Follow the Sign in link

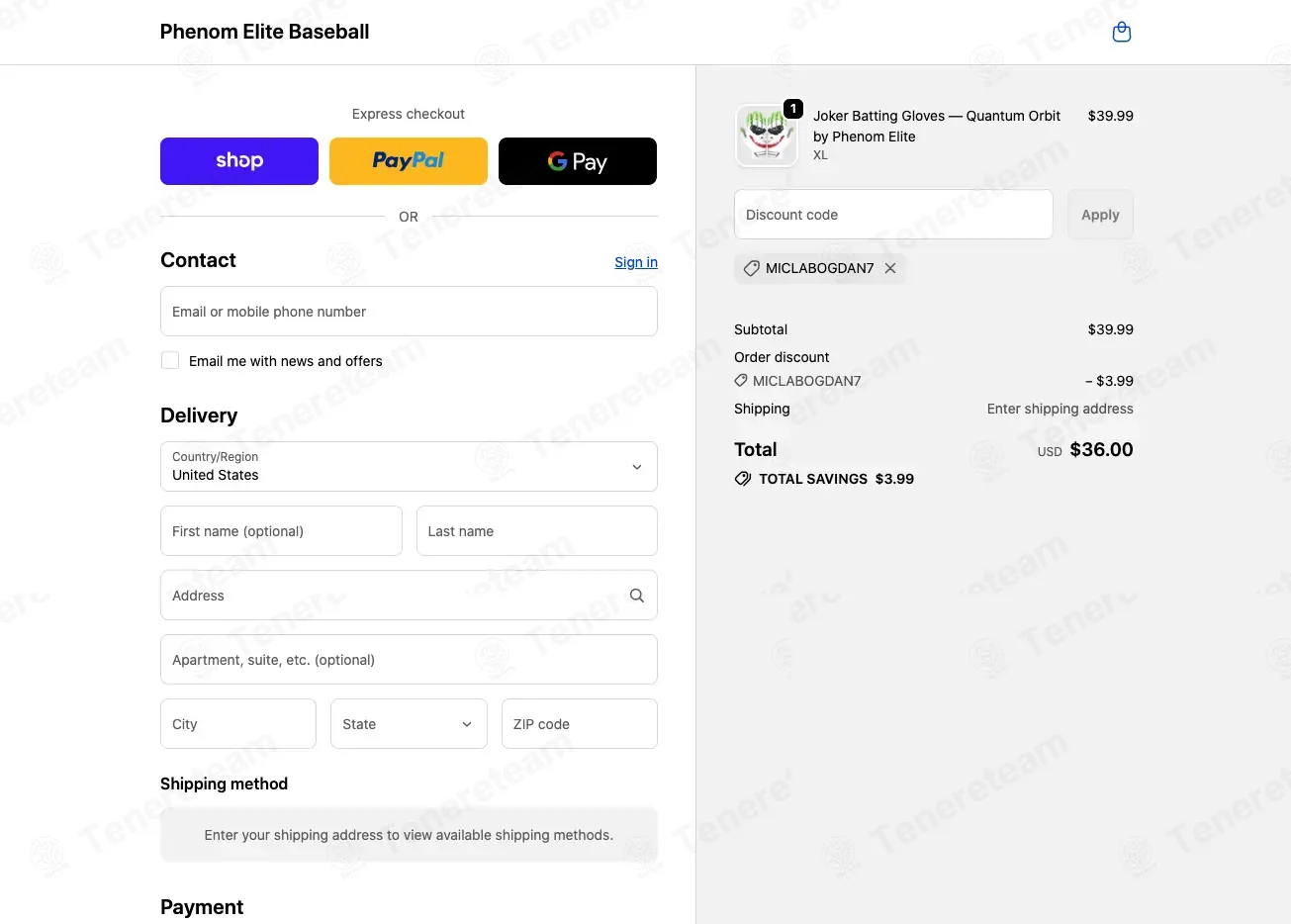(636, 262)
